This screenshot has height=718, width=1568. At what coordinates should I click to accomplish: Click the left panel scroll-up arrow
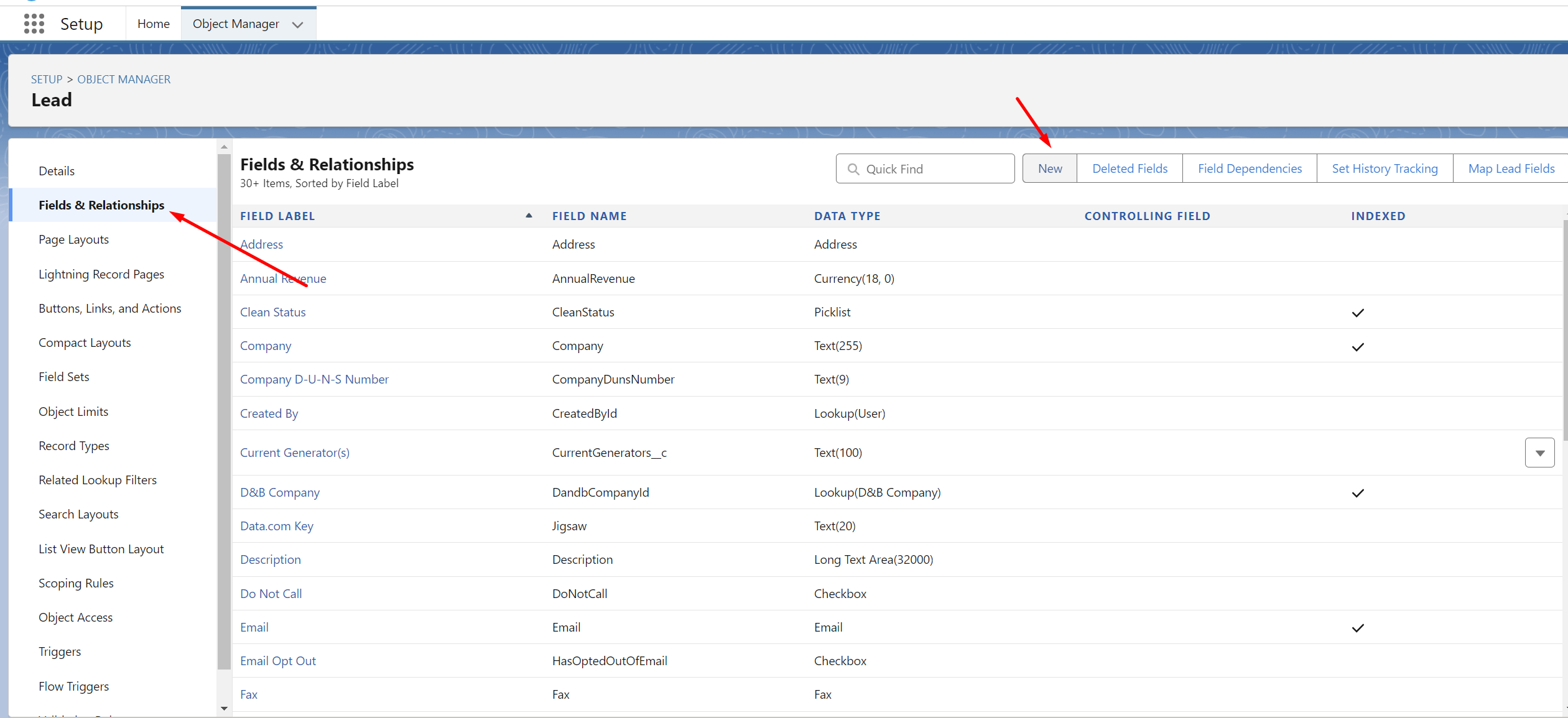pyautogui.click(x=225, y=147)
